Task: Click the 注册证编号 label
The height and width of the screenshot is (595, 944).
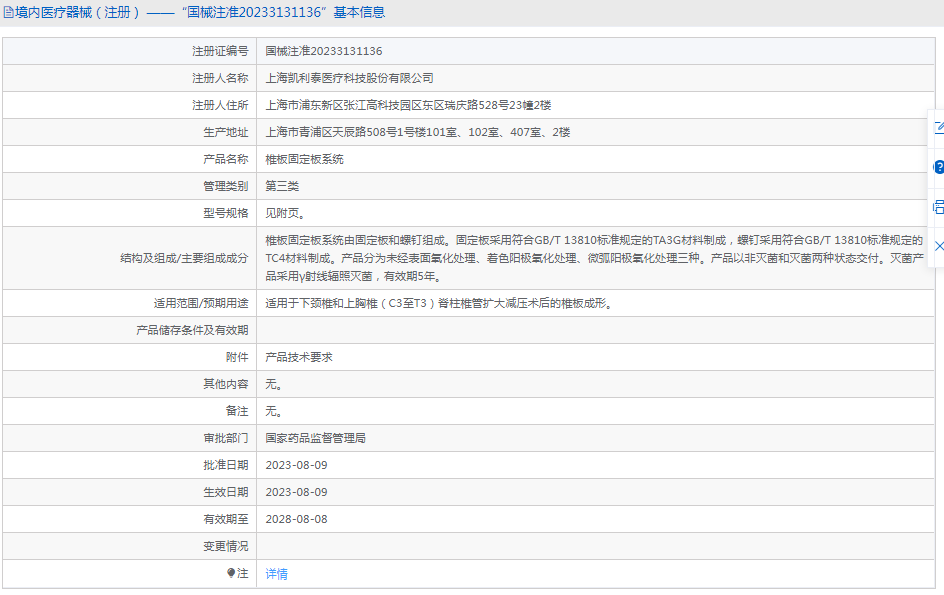Action: point(220,51)
